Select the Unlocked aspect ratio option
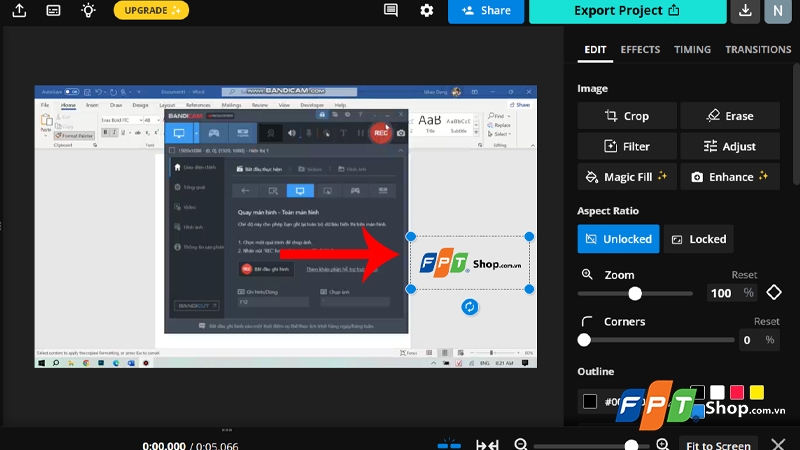The image size is (800, 450). point(618,239)
